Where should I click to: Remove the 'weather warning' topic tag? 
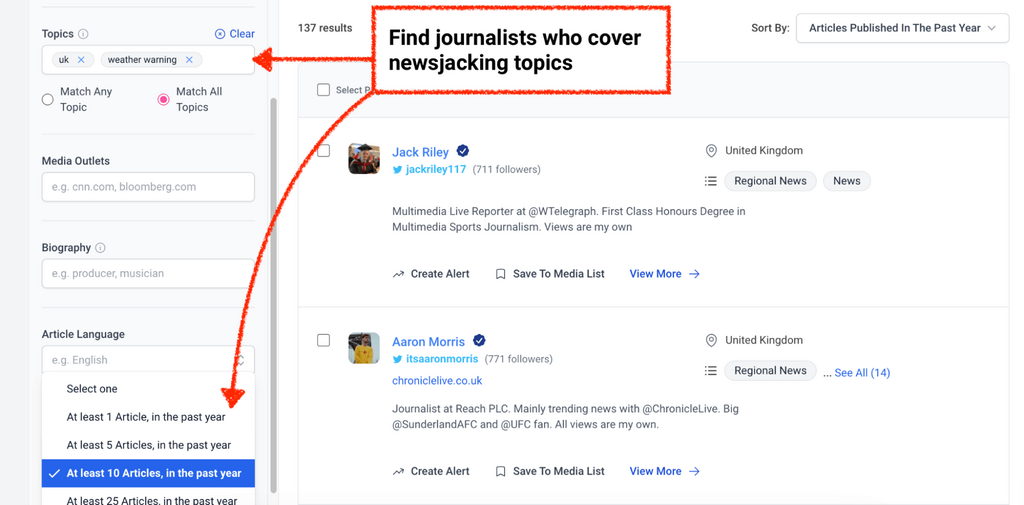pyautogui.click(x=189, y=60)
